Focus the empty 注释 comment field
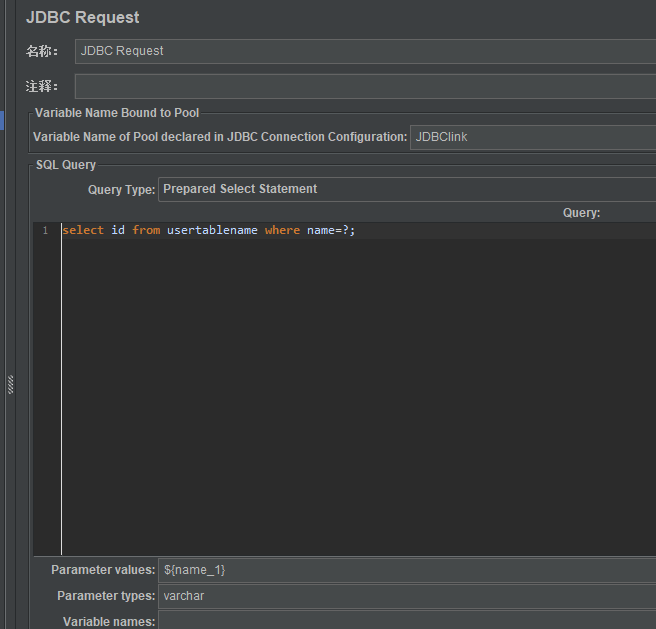This screenshot has height=629, width=656. [365, 87]
